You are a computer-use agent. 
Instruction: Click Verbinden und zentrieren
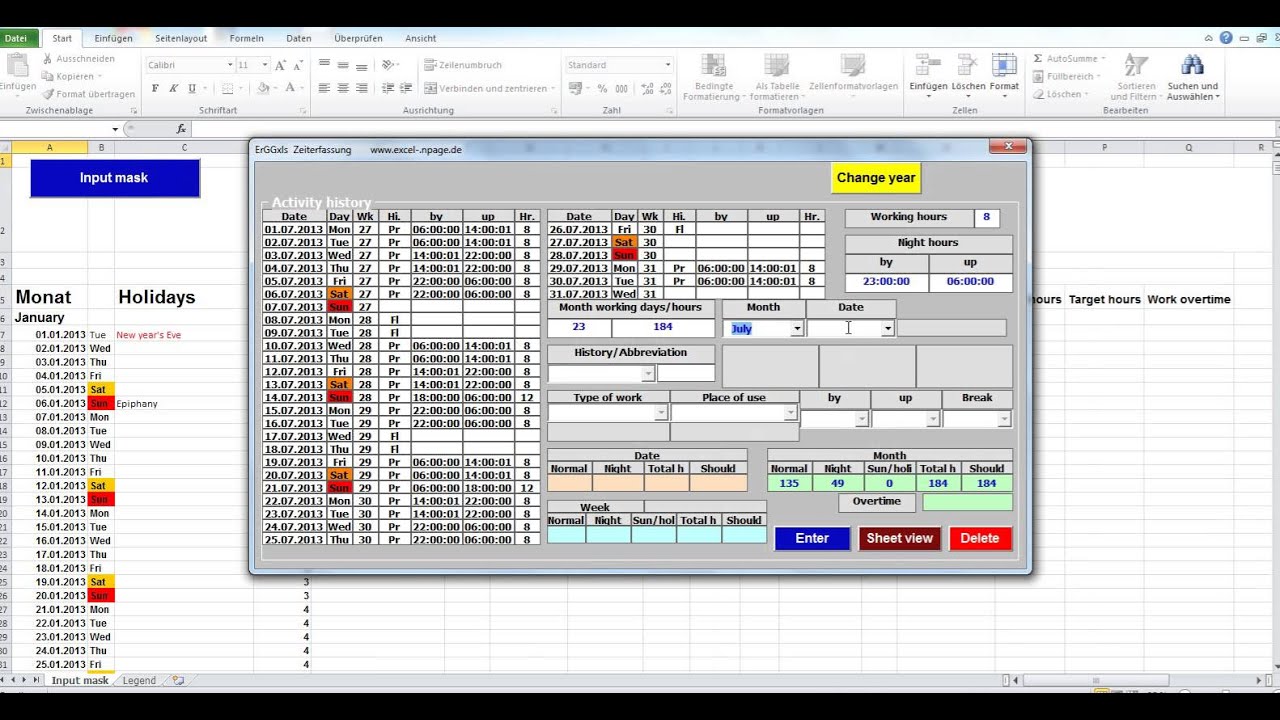490,88
